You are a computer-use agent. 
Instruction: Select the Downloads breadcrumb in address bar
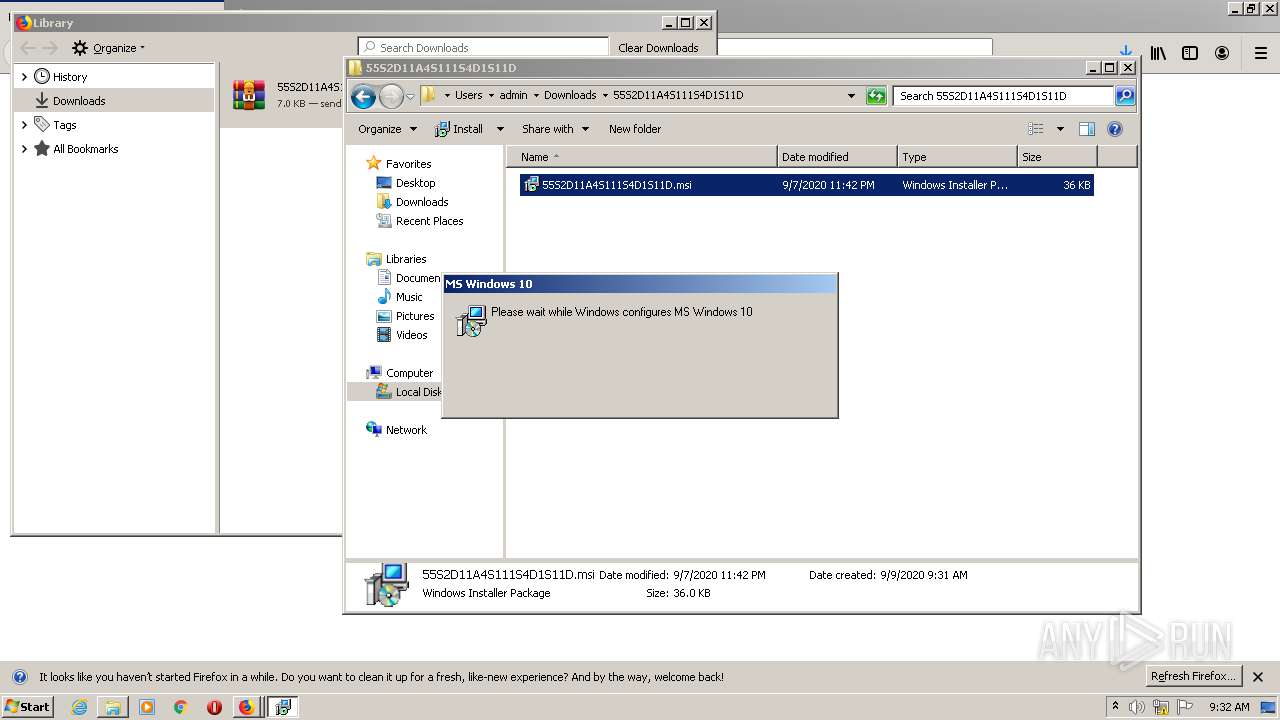pos(570,96)
